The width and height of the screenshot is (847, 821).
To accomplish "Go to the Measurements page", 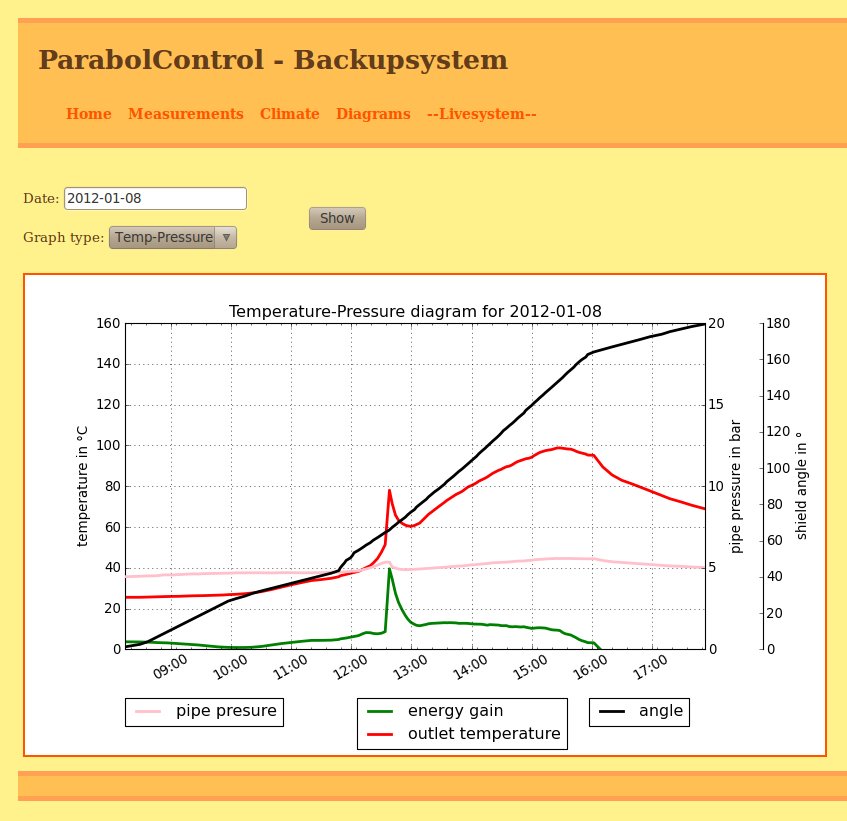I will (185, 115).
